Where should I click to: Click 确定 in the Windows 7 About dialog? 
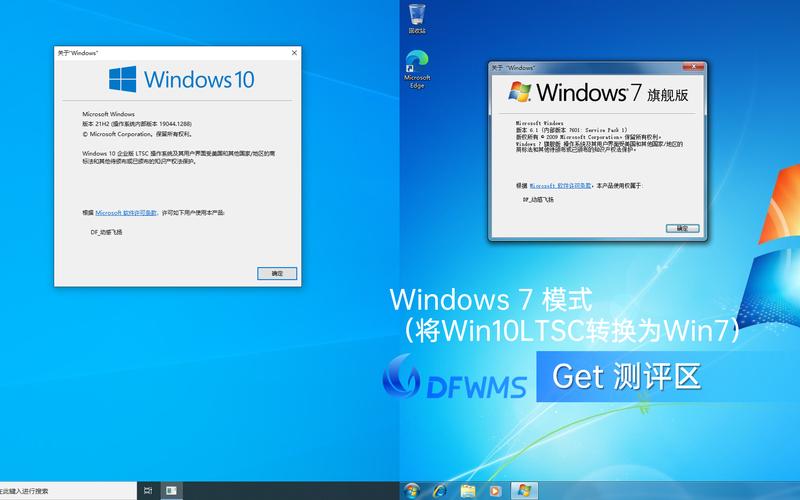(682, 228)
